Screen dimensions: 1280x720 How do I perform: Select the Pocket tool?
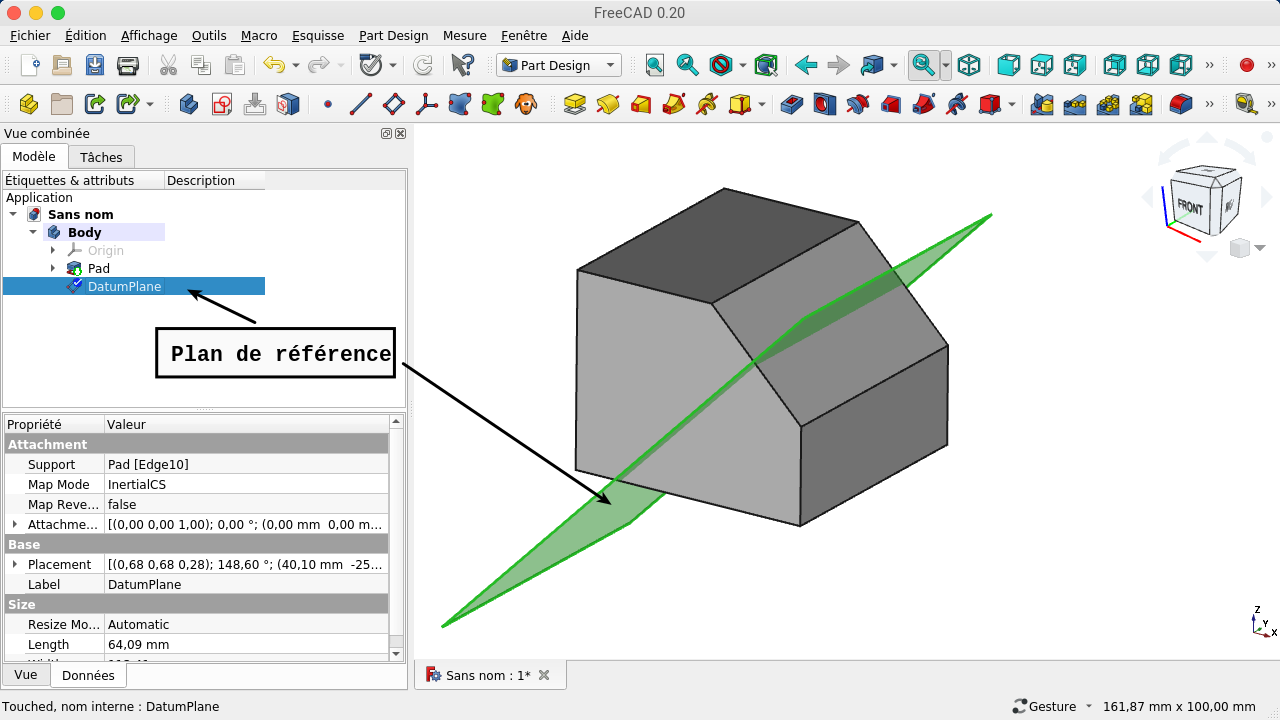pyautogui.click(x=791, y=104)
